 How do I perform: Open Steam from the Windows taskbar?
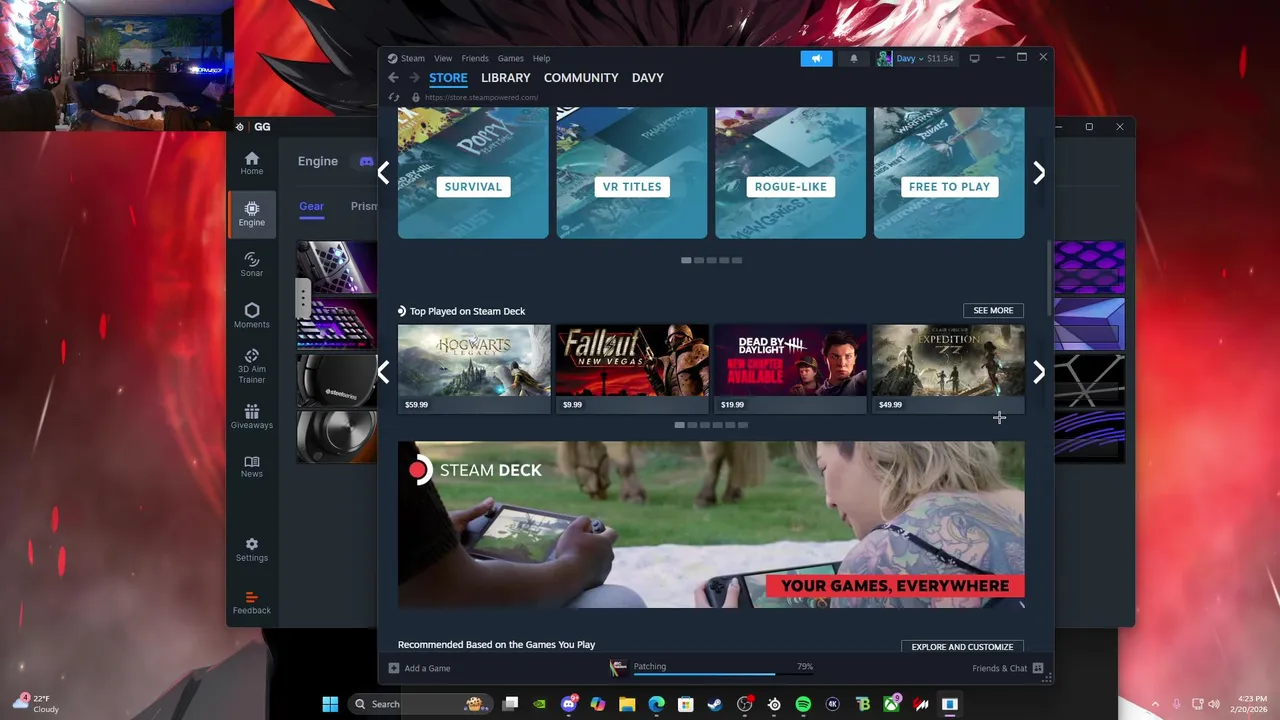tap(715, 704)
